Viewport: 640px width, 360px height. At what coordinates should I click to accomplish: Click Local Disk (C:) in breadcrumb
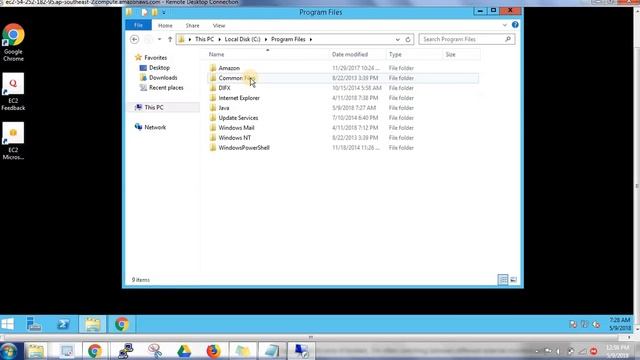[x=242, y=39]
